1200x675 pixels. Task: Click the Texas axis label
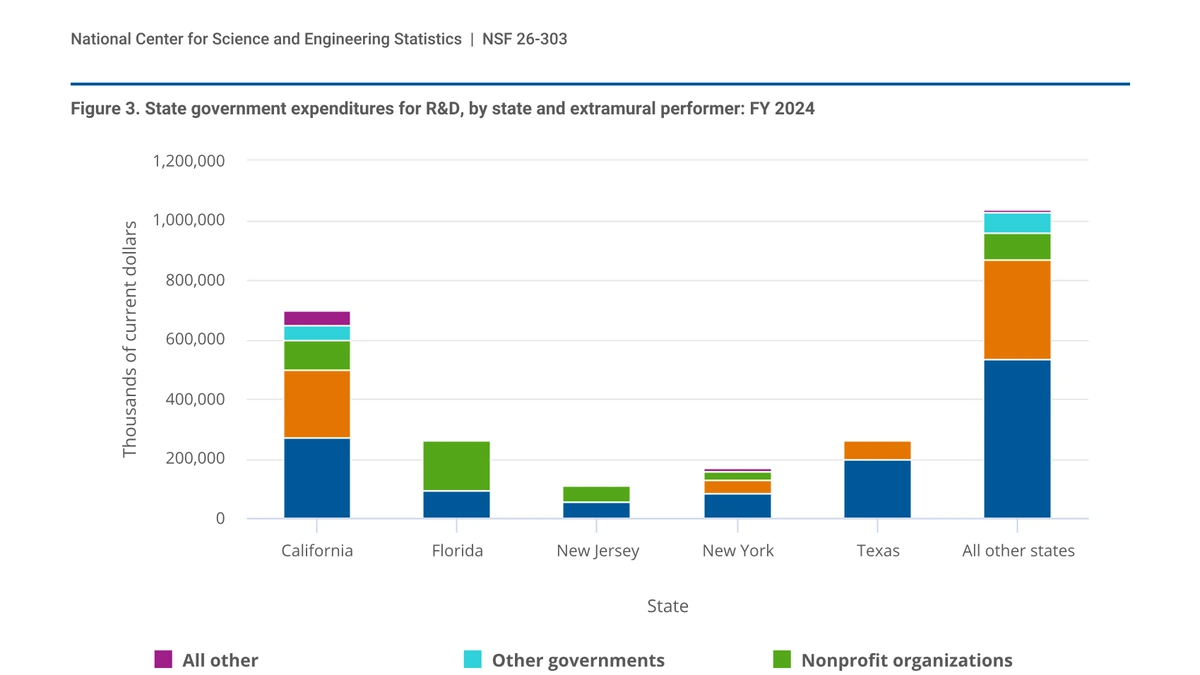coord(878,551)
